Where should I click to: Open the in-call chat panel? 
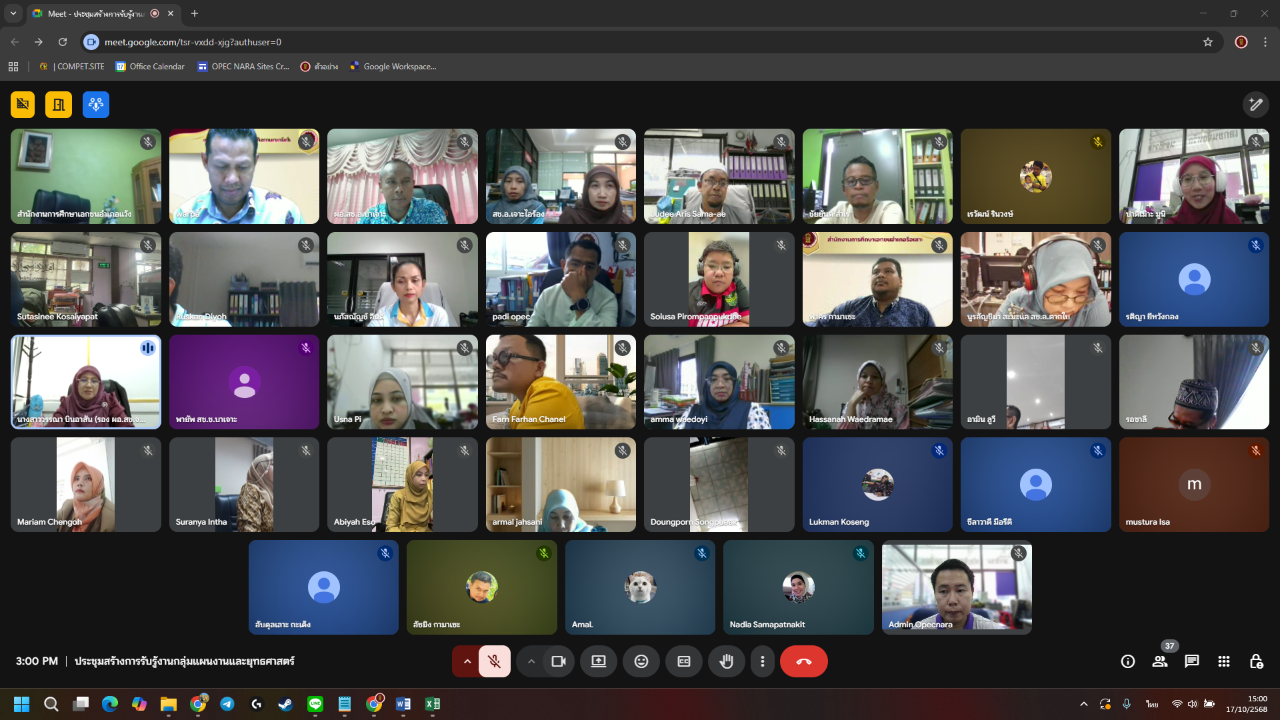click(x=1192, y=661)
